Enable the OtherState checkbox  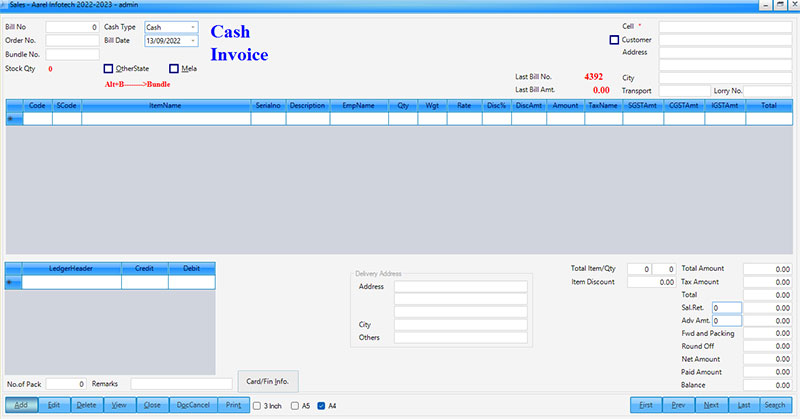[108, 69]
